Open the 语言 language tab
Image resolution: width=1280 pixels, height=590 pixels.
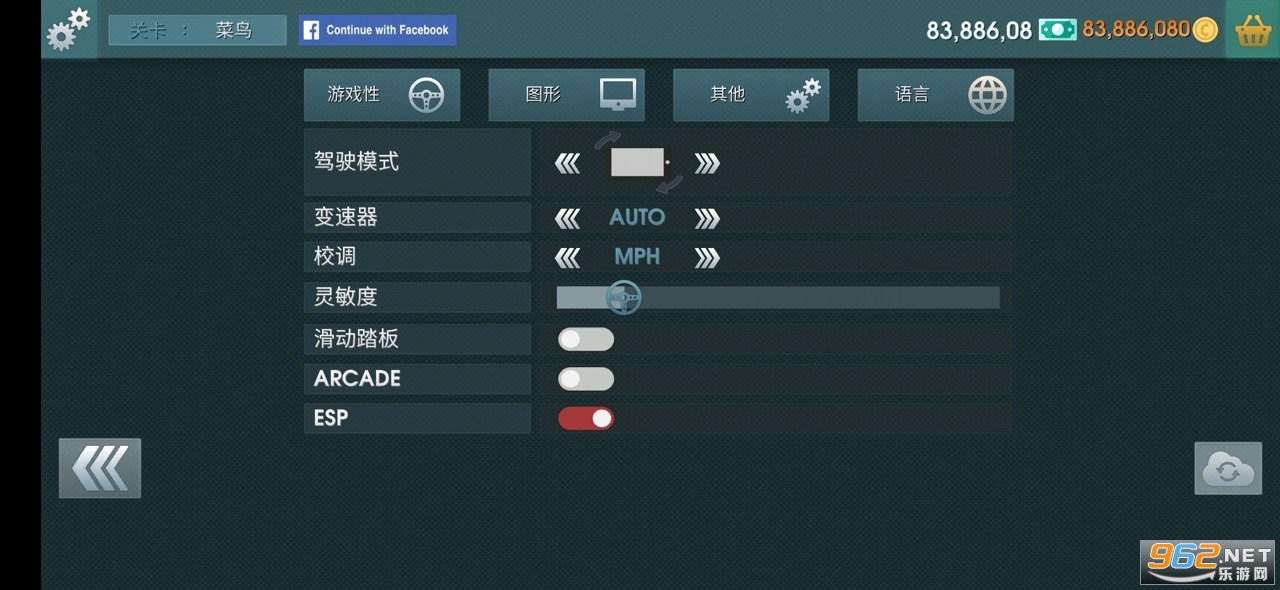pos(935,95)
